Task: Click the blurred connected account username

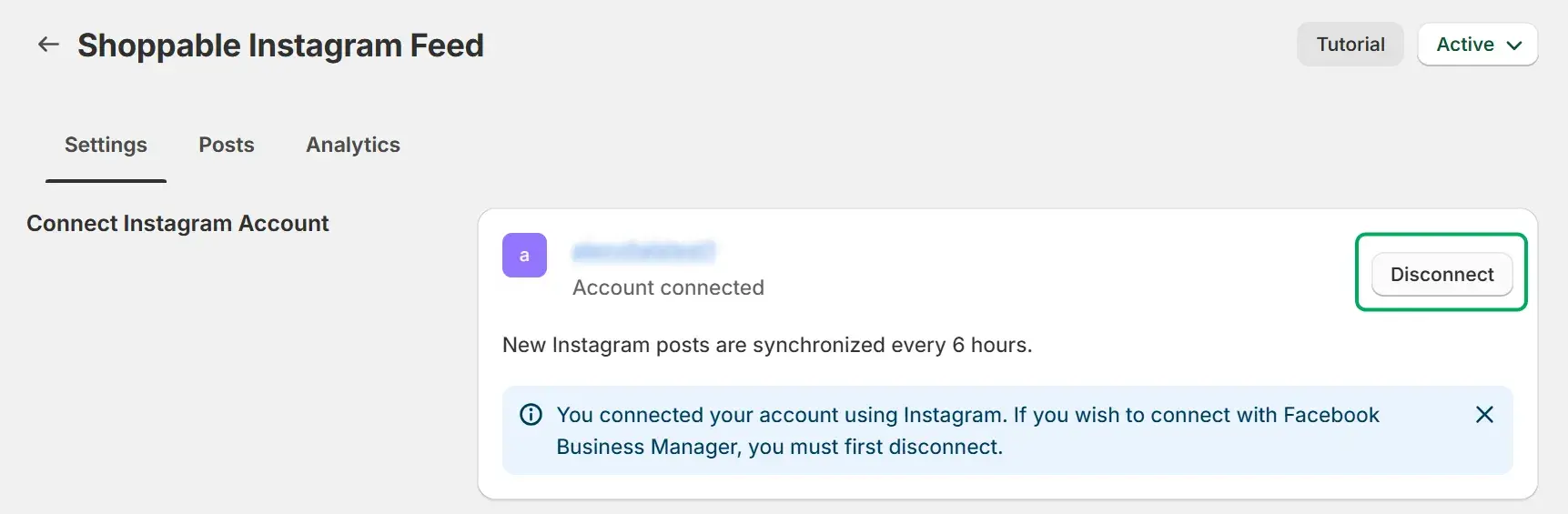Action: 643,251
